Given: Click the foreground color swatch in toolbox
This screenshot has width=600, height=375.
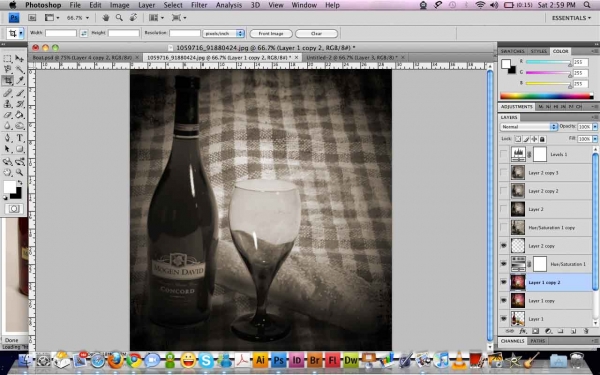Looking at the screenshot, I should pos(9,187).
